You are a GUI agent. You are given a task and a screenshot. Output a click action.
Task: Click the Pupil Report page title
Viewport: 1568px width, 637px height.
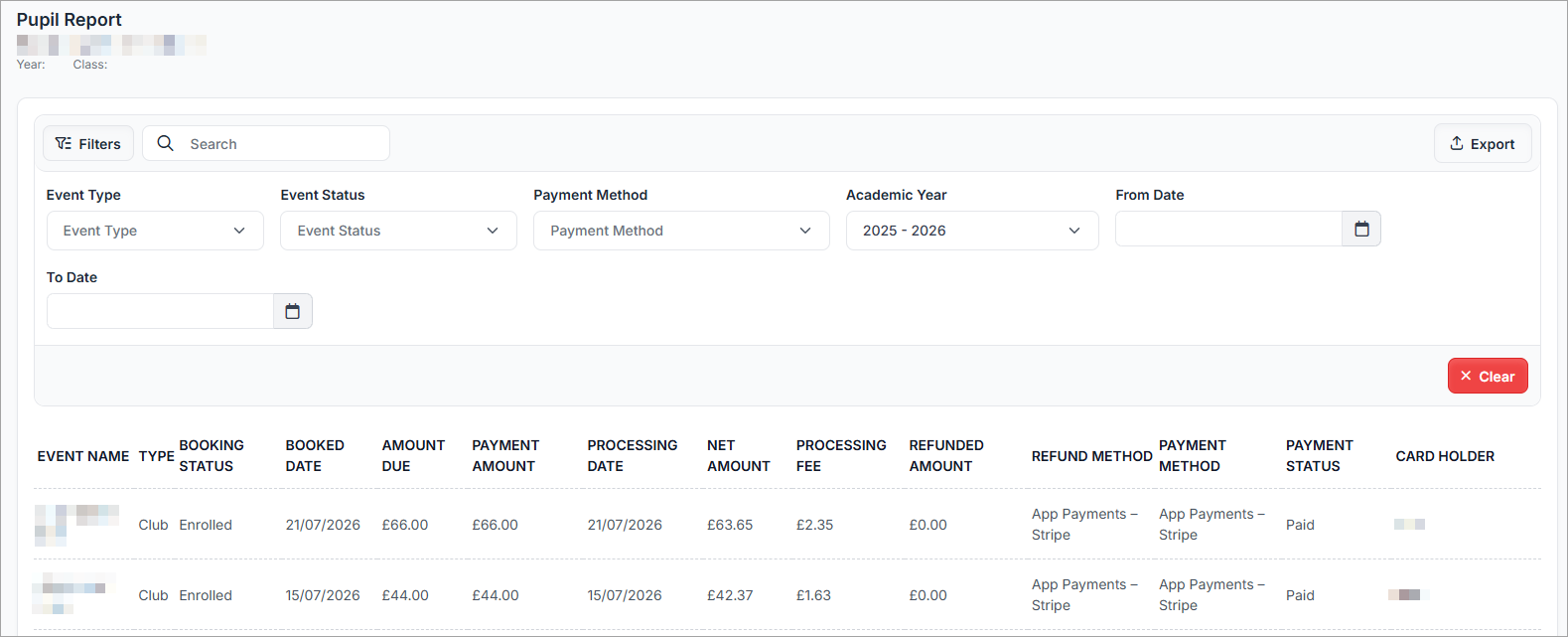[70, 20]
